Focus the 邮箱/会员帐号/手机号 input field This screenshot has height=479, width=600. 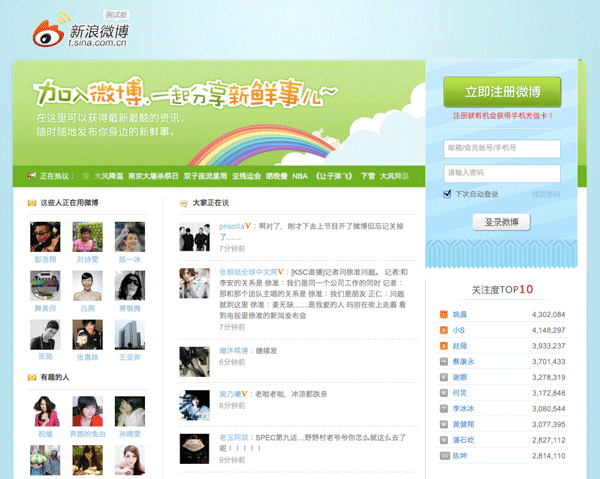point(502,148)
